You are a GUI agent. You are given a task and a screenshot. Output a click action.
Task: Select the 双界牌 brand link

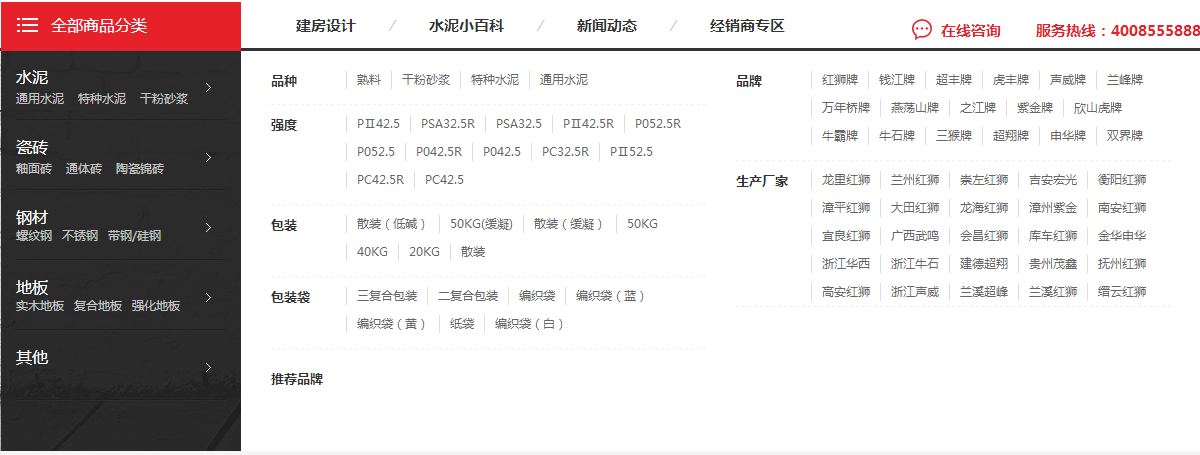(1124, 136)
